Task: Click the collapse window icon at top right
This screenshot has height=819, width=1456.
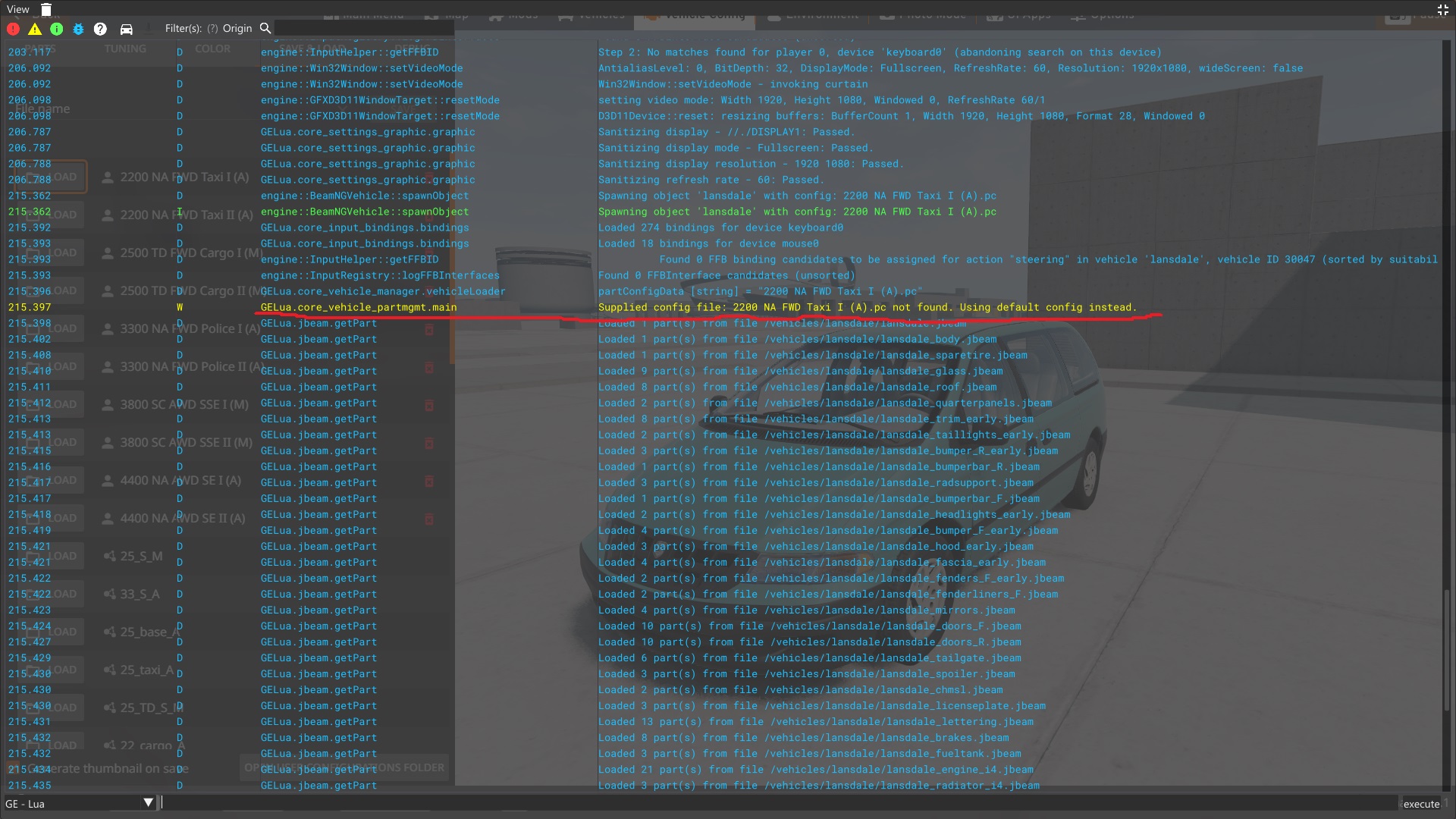Action: pyautogui.click(x=1443, y=10)
